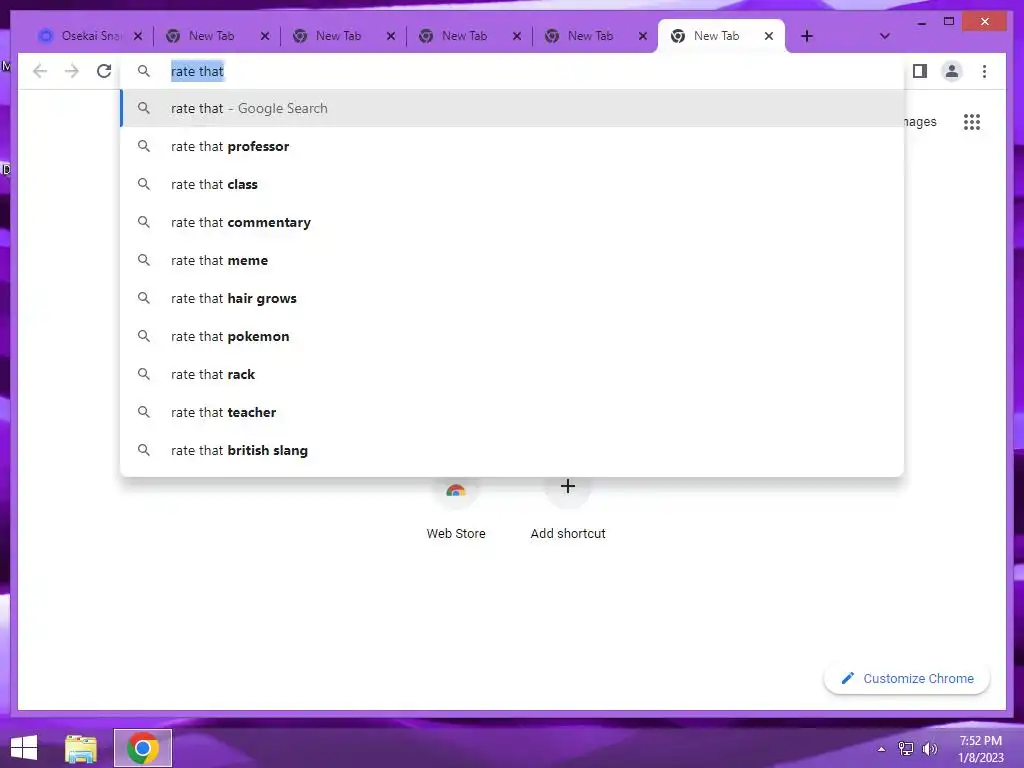The image size is (1024, 768).
Task: Click search icon beside 'rate that professor'
Action: pyautogui.click(x=144, y=146)
